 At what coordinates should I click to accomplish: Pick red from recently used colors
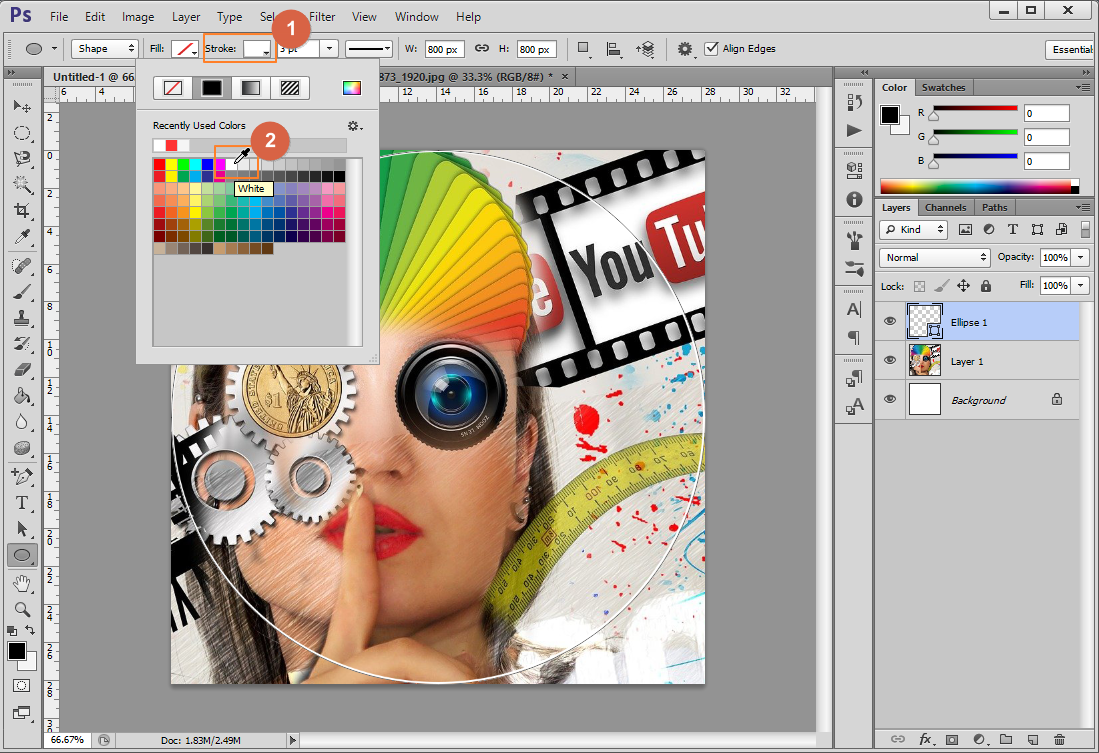point(171,145)
